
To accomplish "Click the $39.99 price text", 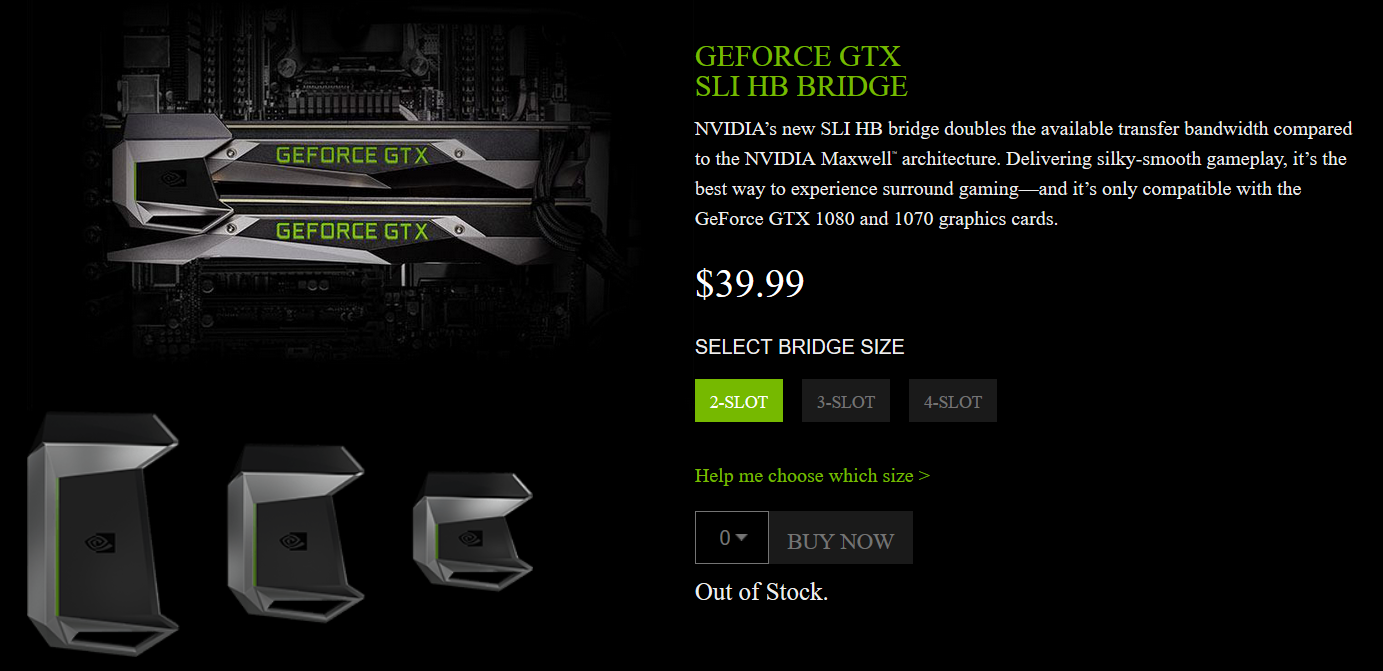I will pos(750,284).
